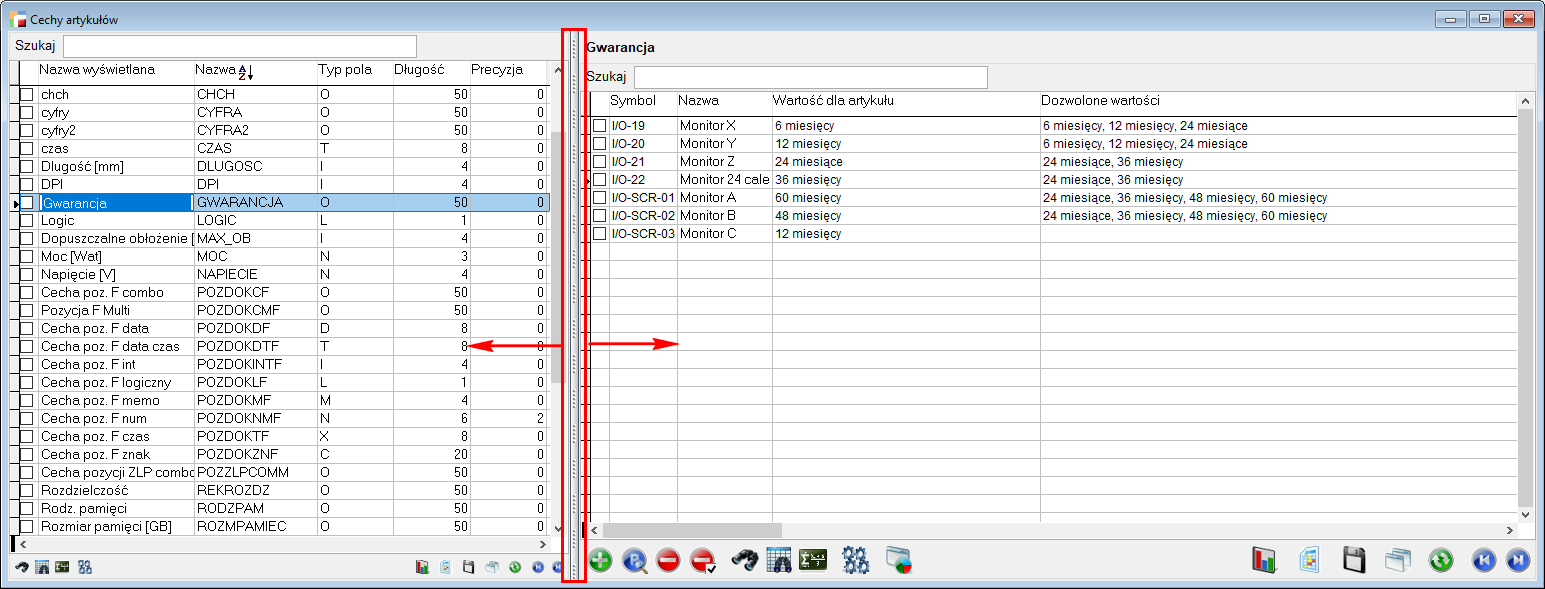
Task: Click the window with pie chart icon
Action: [x=899, y=561]
